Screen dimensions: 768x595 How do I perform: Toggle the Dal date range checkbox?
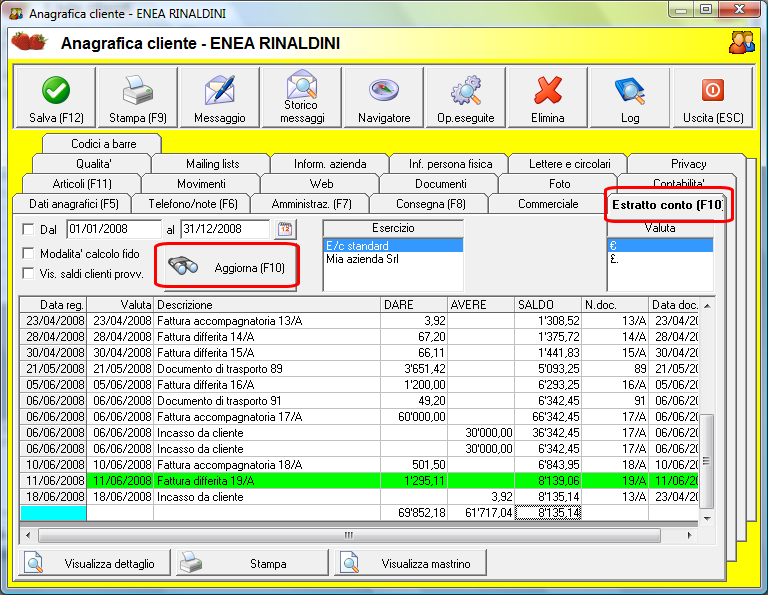28,229
